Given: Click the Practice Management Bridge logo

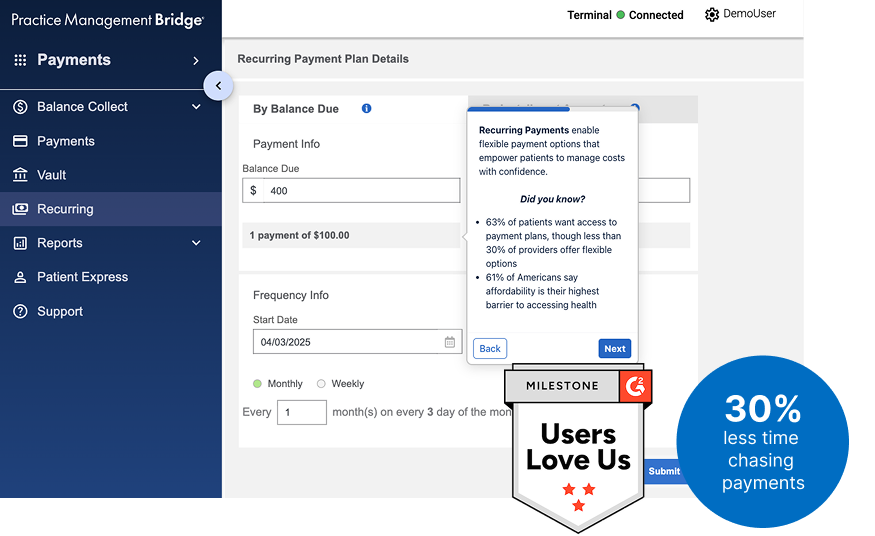Looking at the screenshot, I should click(108, 20).
